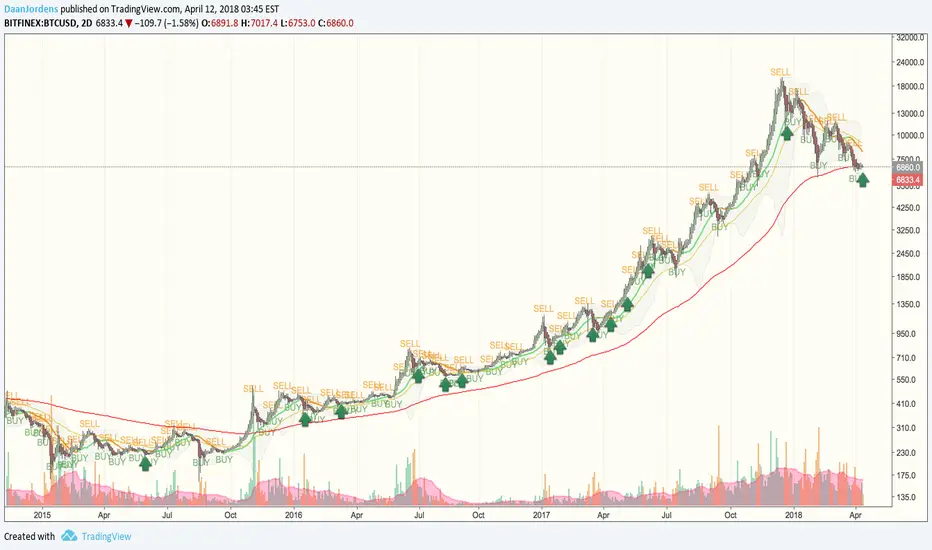932x550 pixels.
Task: Select the BITFINEX:BTCUSD, 2D symbol title
Action: [47, 23]
